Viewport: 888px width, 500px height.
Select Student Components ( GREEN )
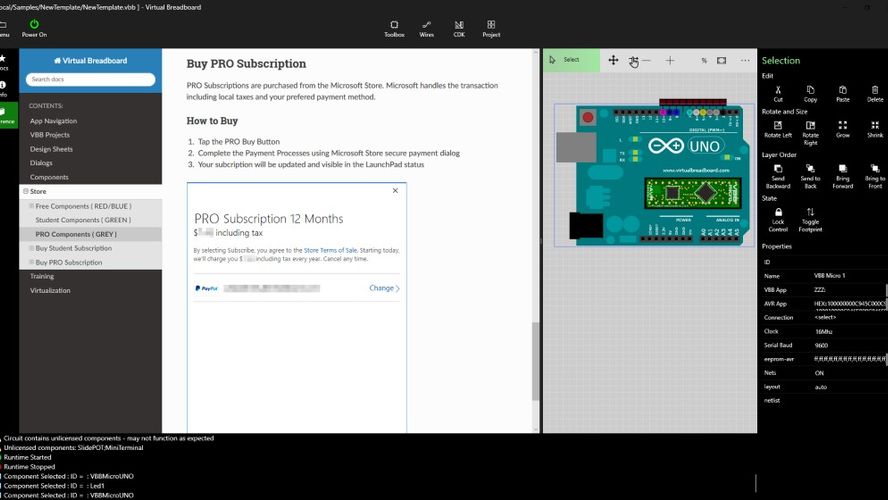pyautogui.click(x=83, y=220)
